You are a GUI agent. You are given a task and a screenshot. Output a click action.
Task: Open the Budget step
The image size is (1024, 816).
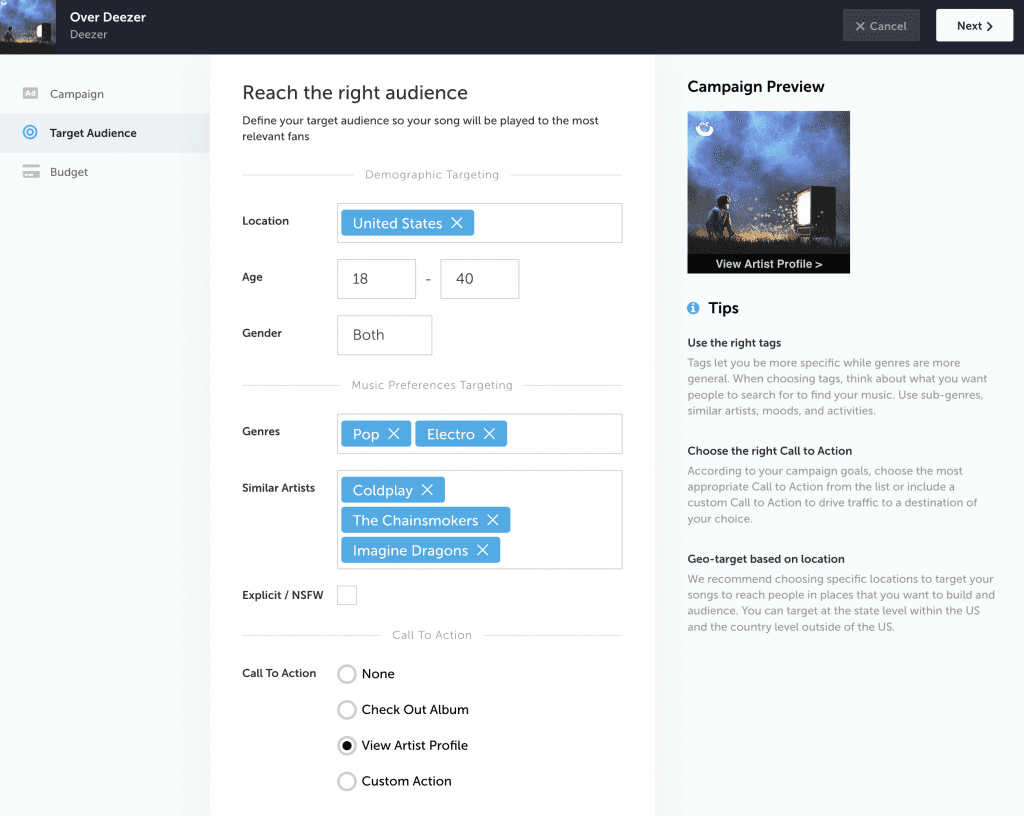pos(104,172)
